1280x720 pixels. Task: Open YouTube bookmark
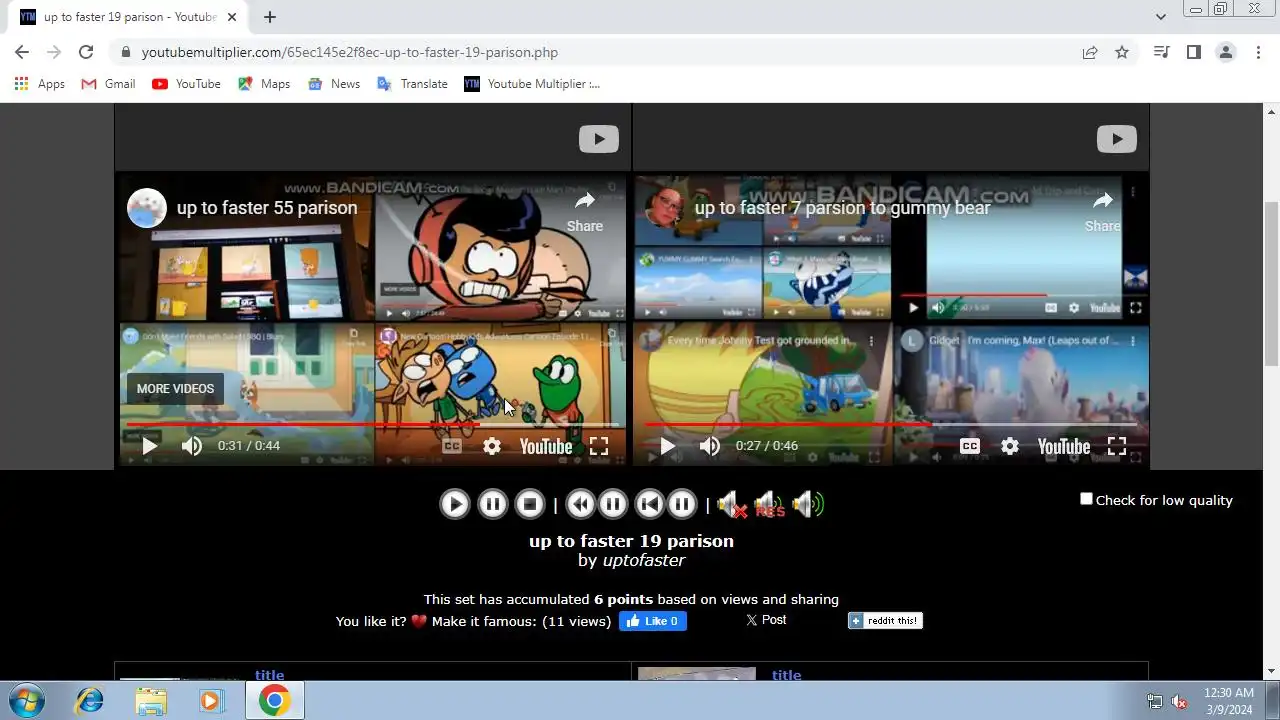coord(186,84)
